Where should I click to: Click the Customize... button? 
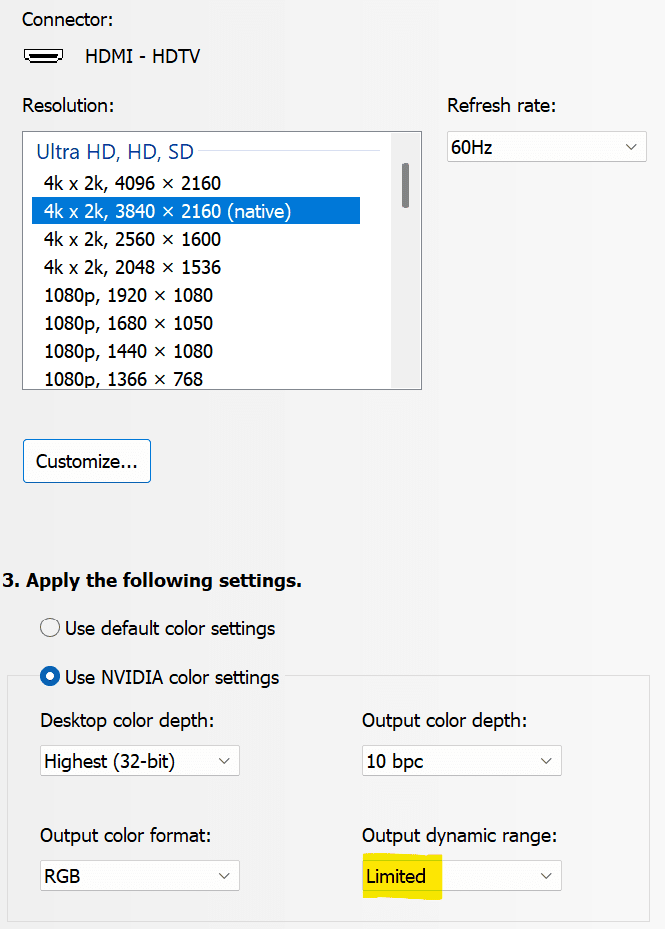87,461
